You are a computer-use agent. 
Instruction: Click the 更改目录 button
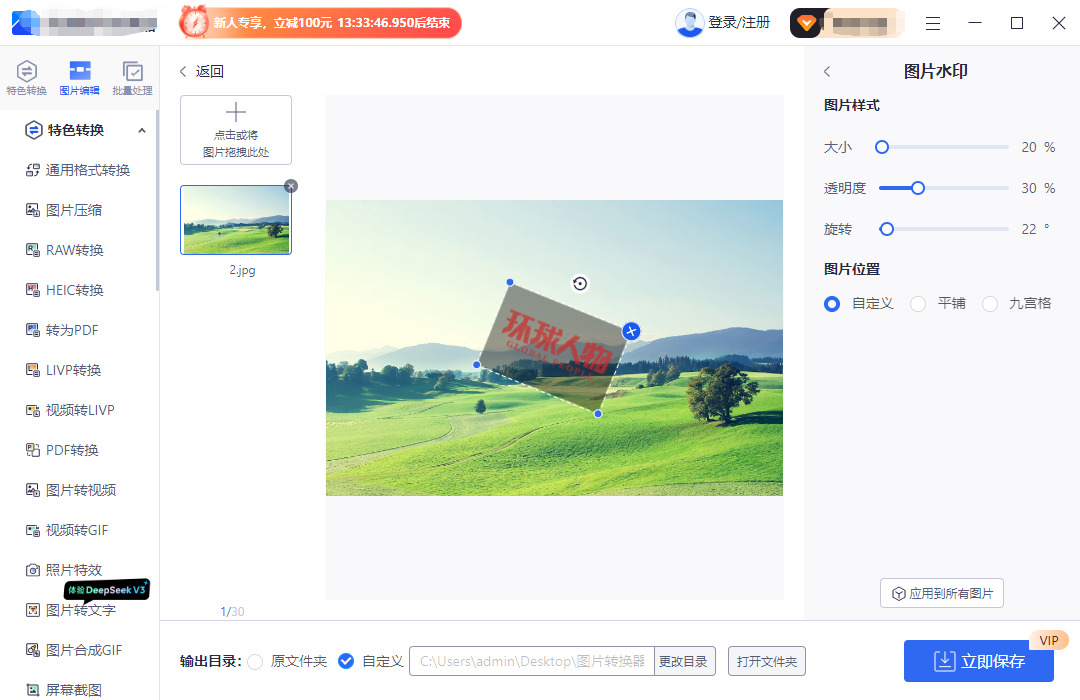tap(684, 661)
